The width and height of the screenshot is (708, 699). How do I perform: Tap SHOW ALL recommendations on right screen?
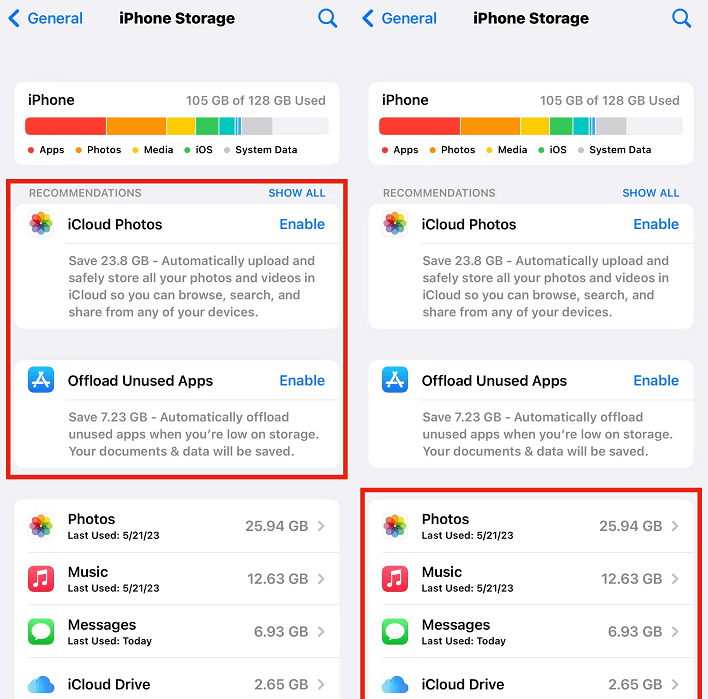(651, 193)
